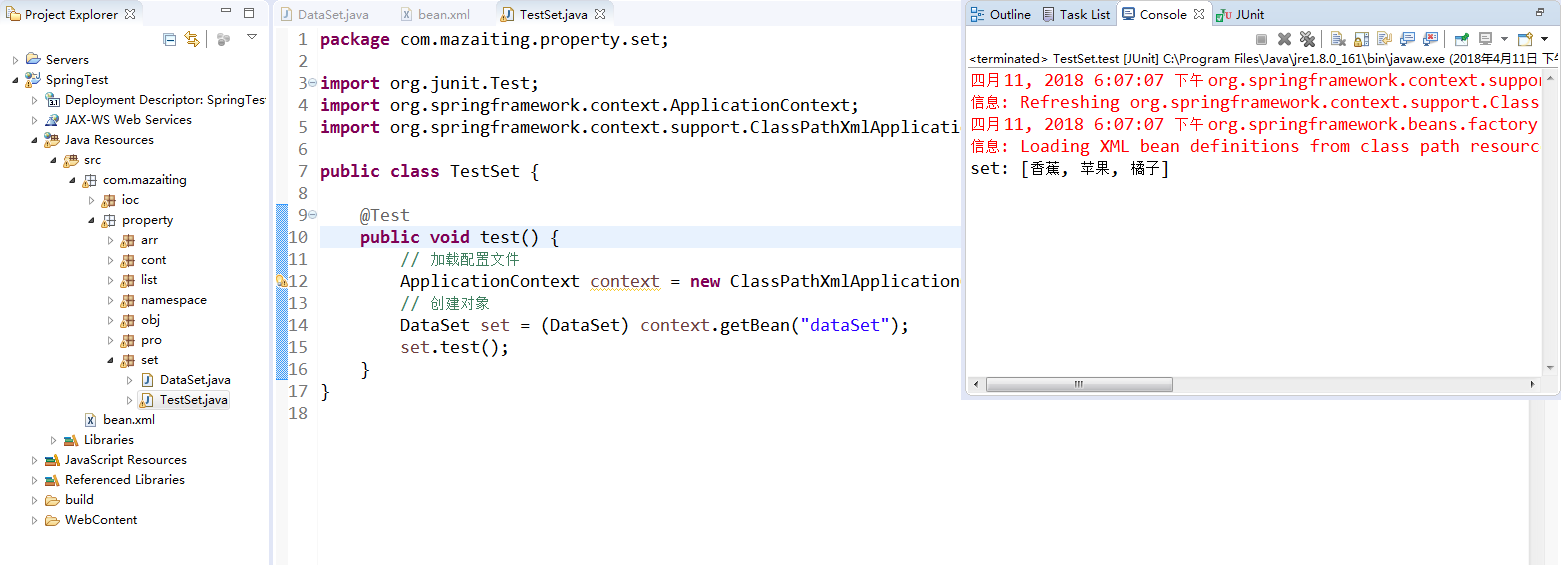Collapse the SpringTest project arrow
Screen dimensions: 1561x565
[x=16, y=80]
